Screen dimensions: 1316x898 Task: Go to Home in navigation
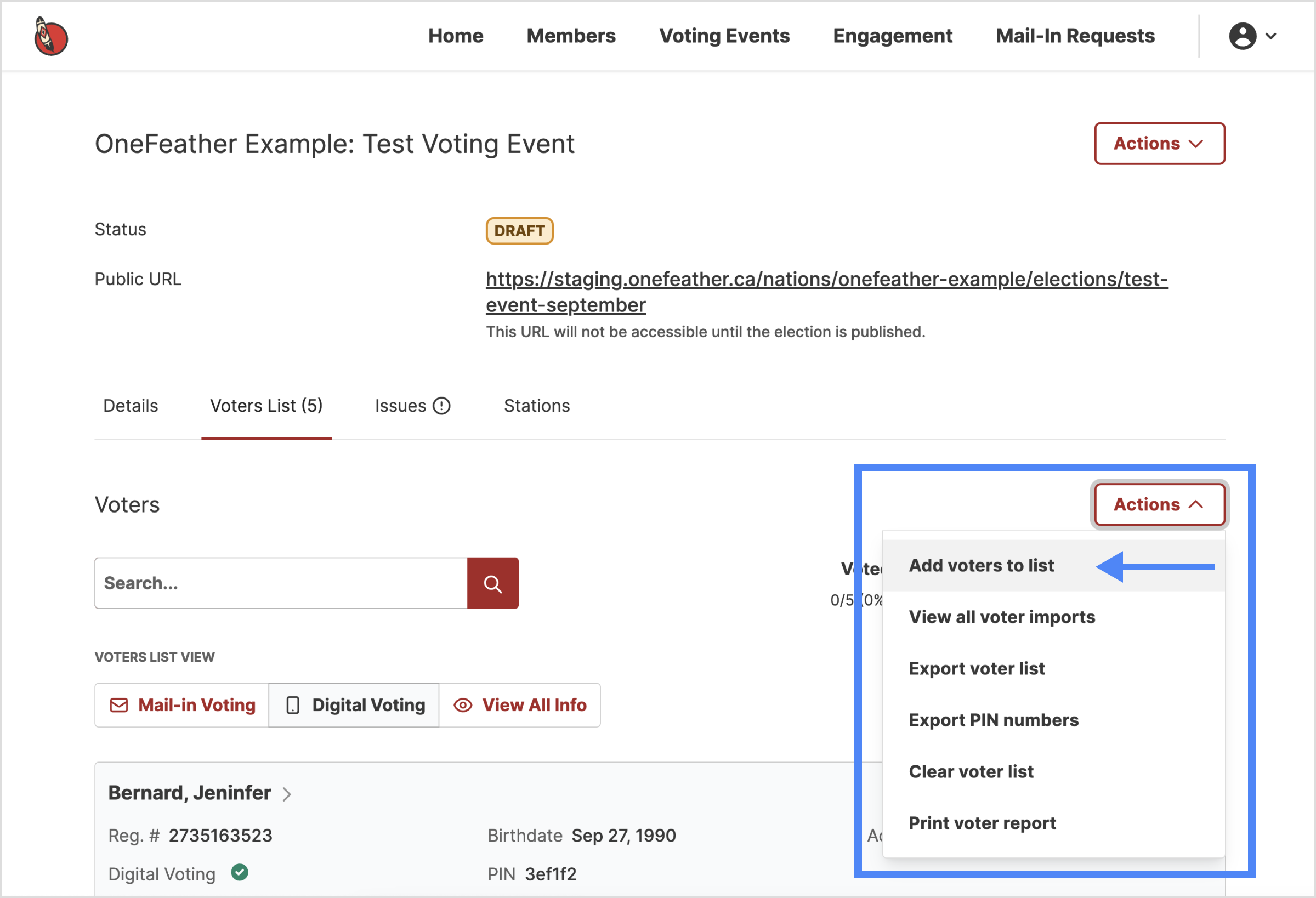tap(455, 36)
